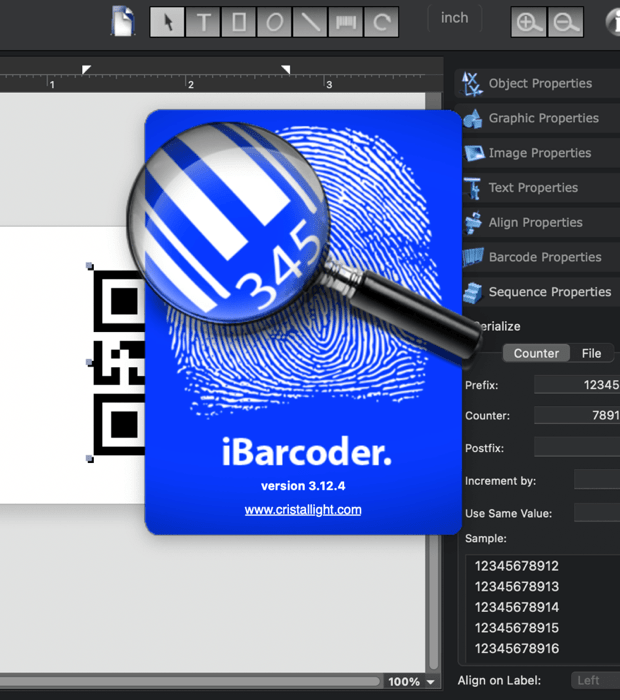
Task: Click the Object Properties icon
Action: point(472,83)
